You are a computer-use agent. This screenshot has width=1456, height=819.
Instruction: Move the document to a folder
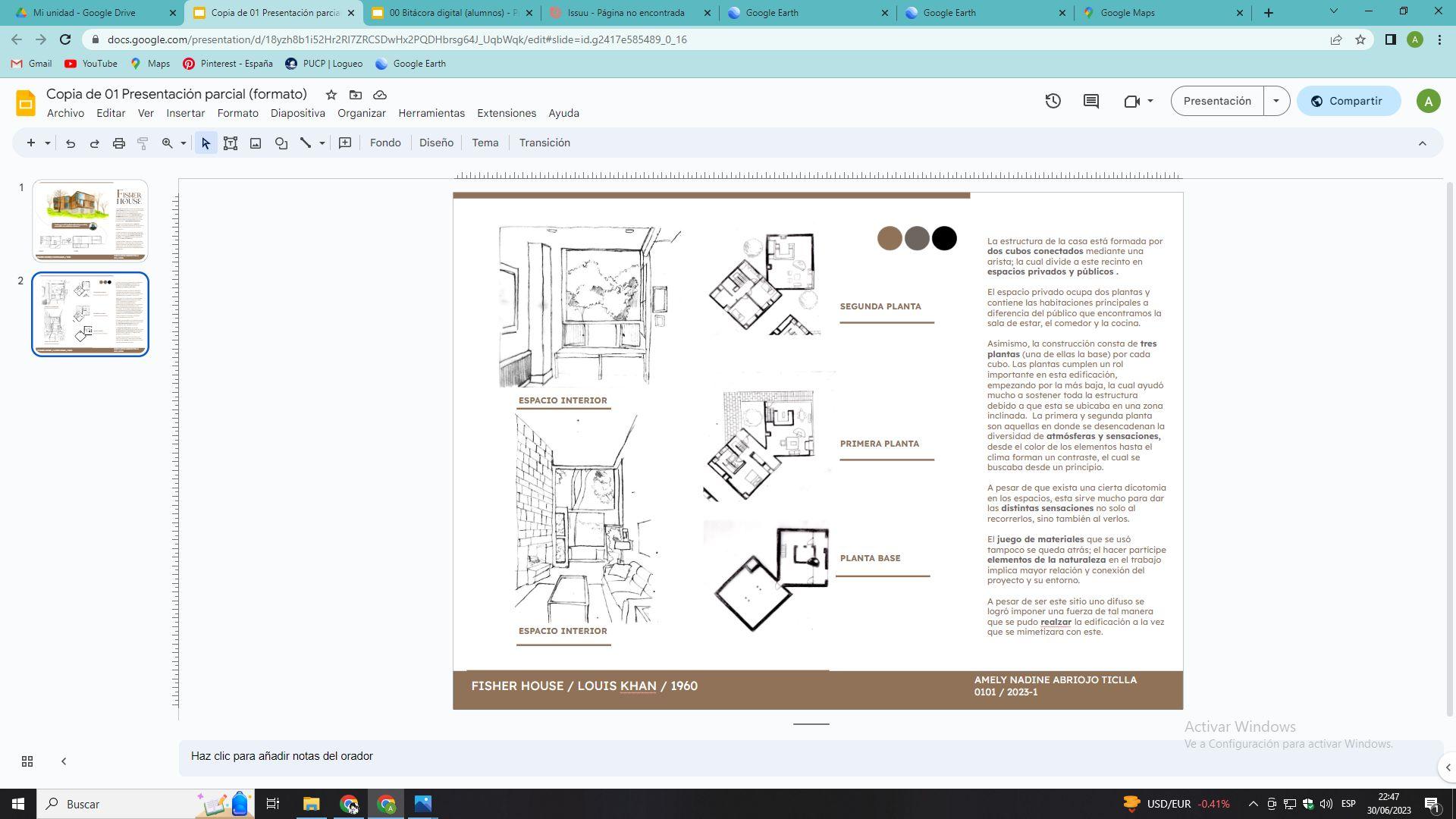pyautogui.click(x=356, y=95)
